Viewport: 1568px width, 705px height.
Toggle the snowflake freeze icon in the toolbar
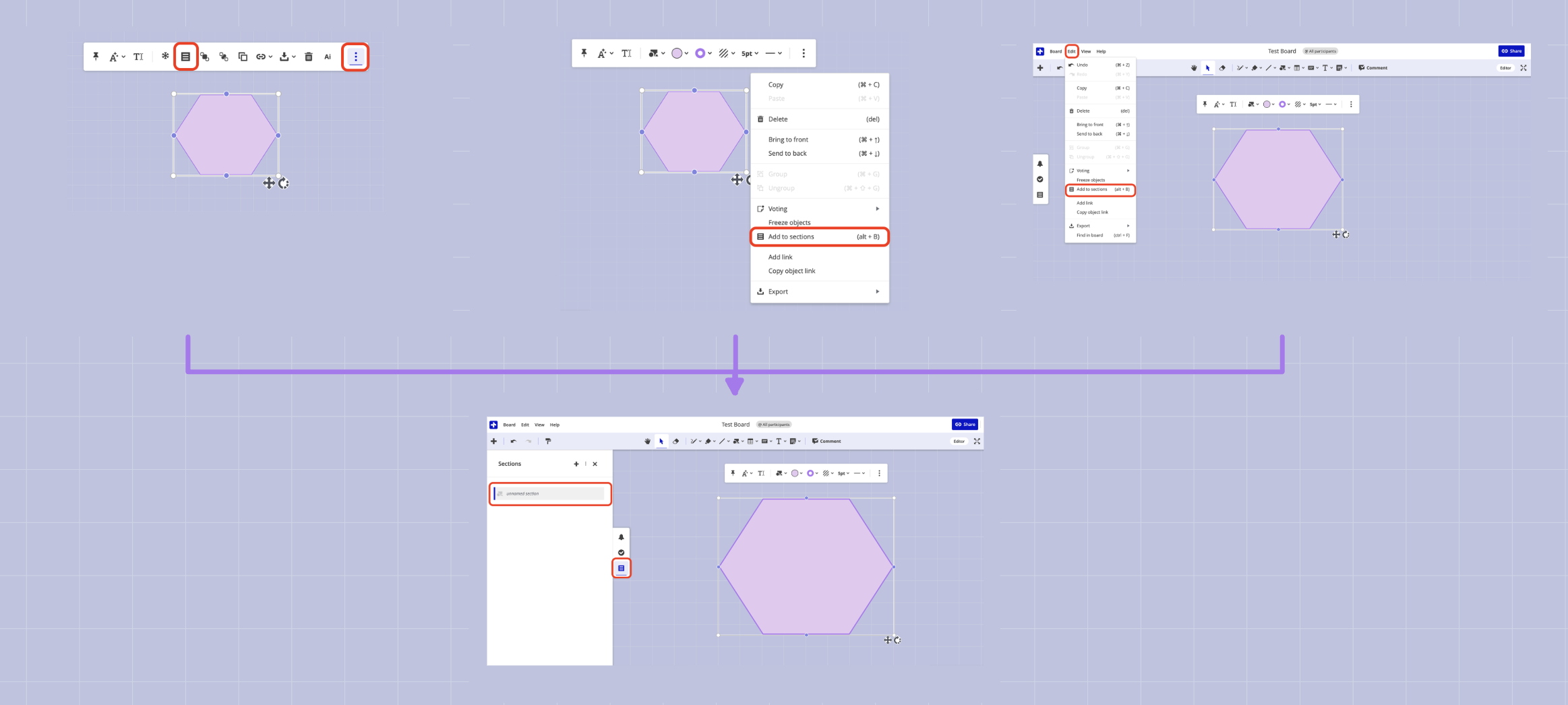pyautogui.click(x=164, y=57)
